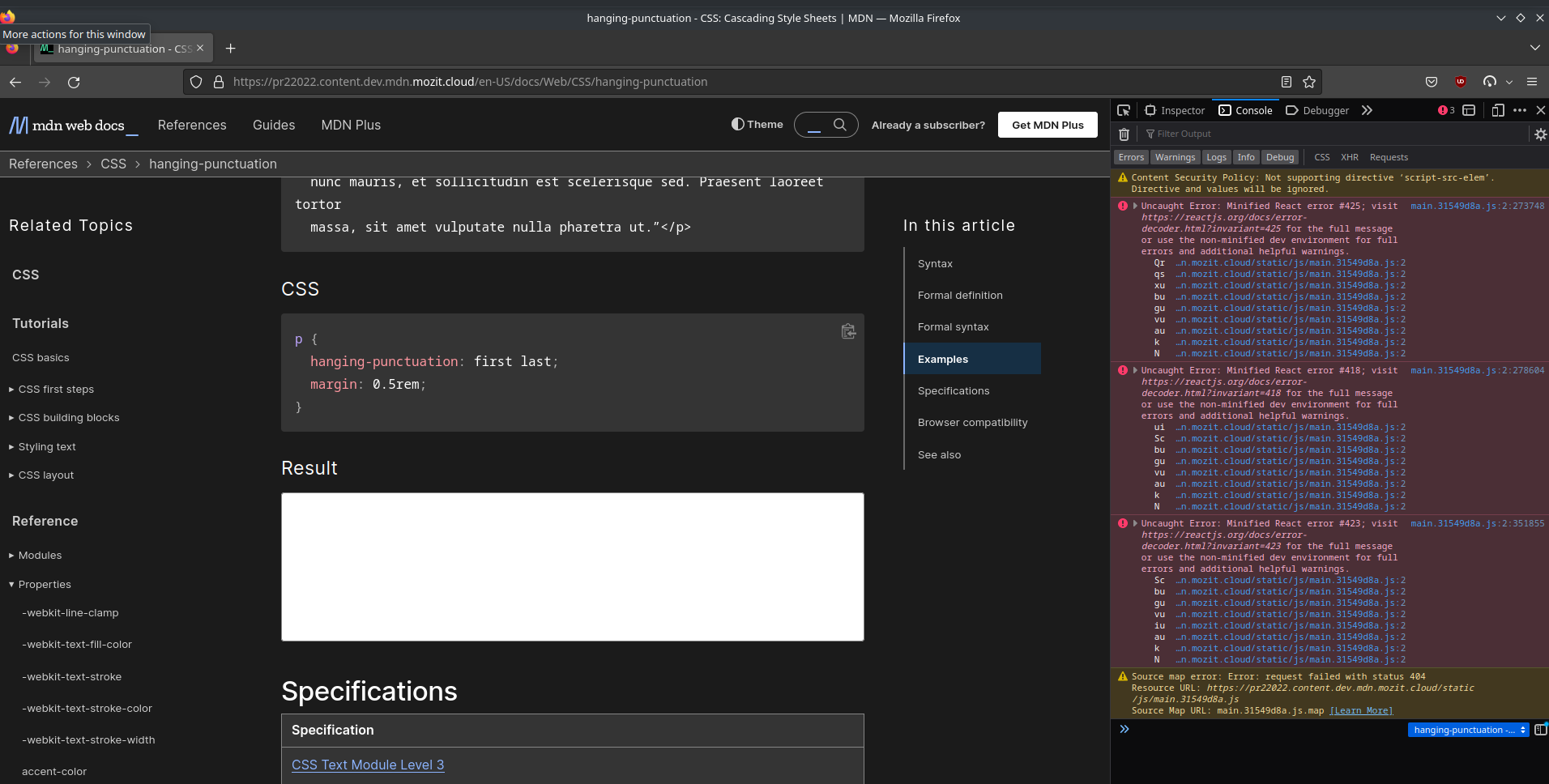
Task: Enable the XHR console filter
Action: pos(1350,157)
